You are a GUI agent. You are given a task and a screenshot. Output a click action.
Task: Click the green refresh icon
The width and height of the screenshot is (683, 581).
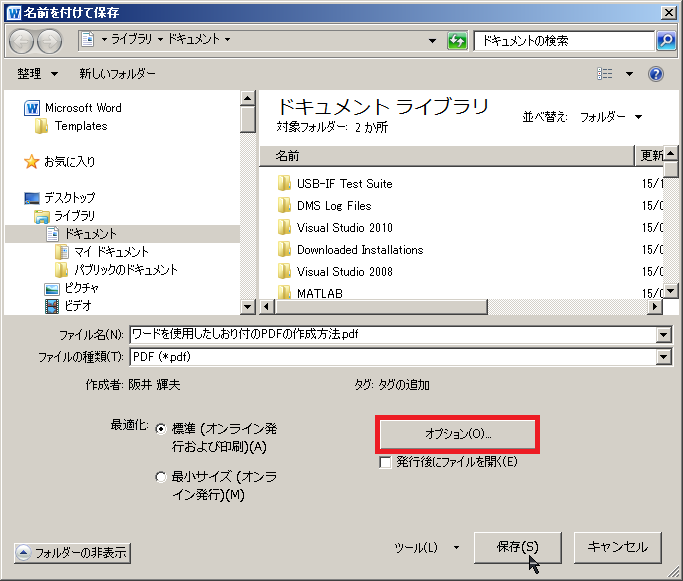pos(457,41)
